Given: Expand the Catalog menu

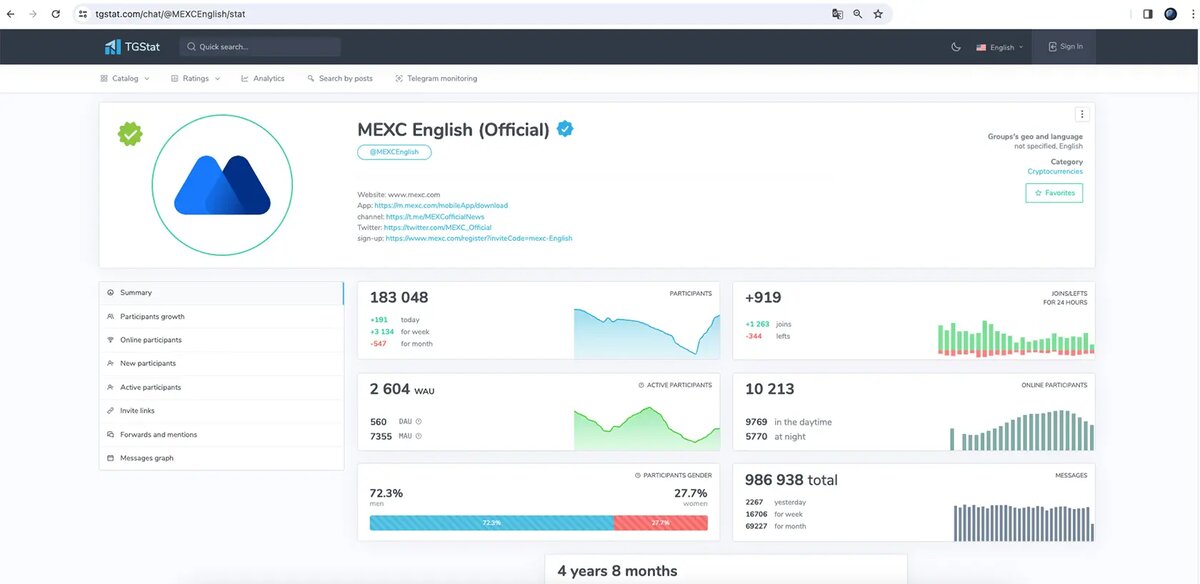Looking at the screenshot, I should [x=125, y=78].
